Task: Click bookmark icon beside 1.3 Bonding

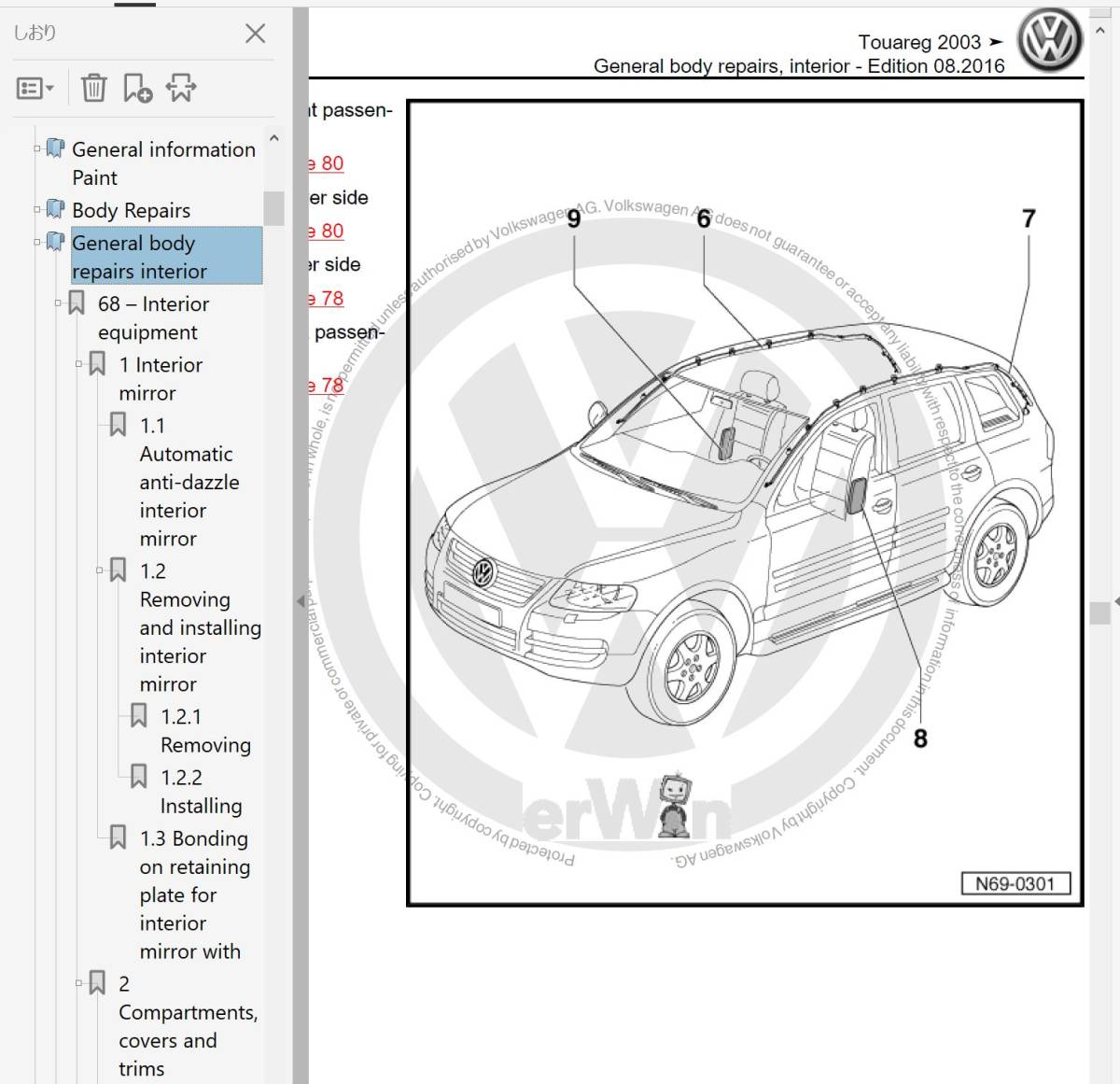Action: 118,838
